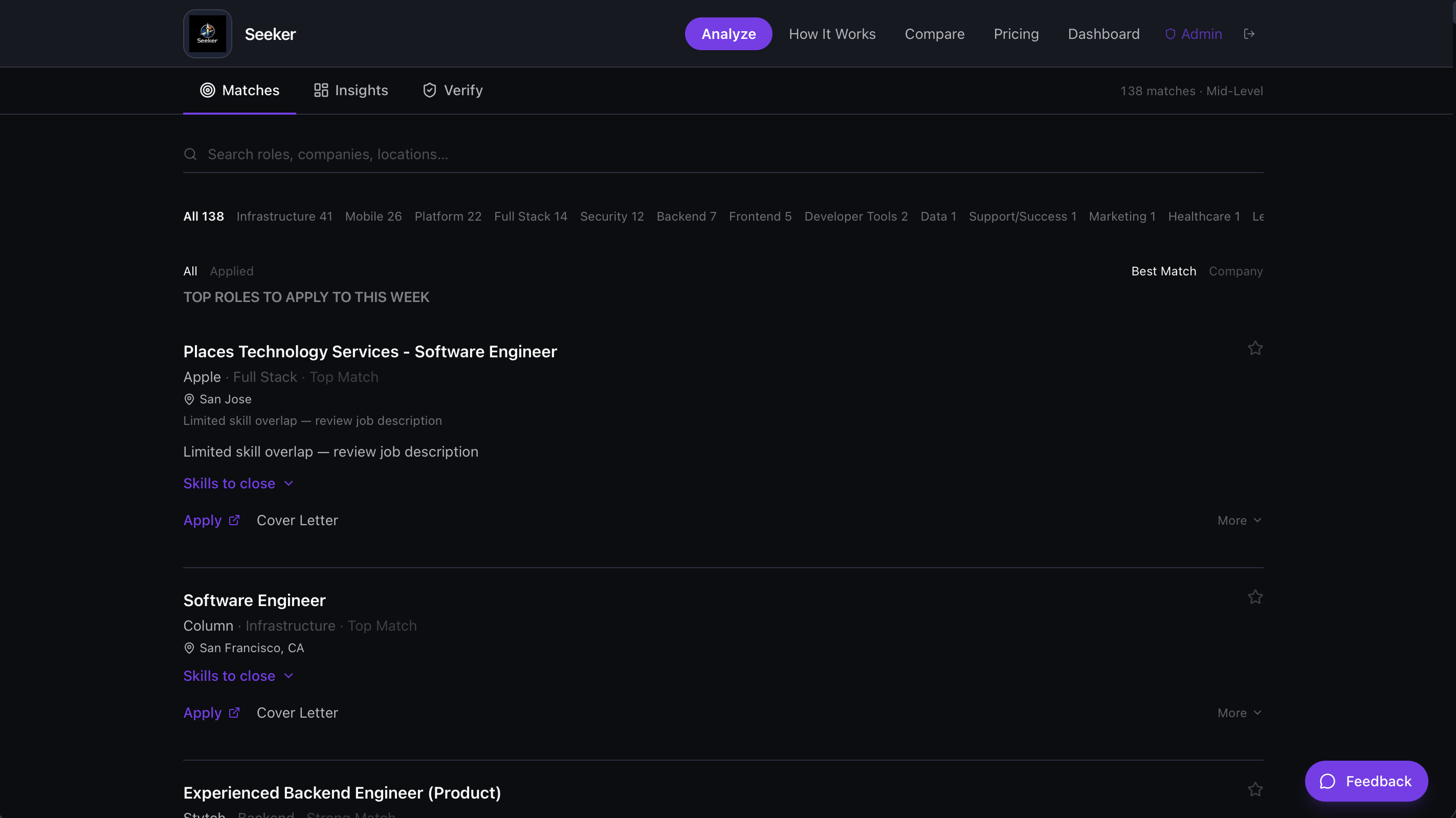Star the Column Software Engineer job

1255,597
